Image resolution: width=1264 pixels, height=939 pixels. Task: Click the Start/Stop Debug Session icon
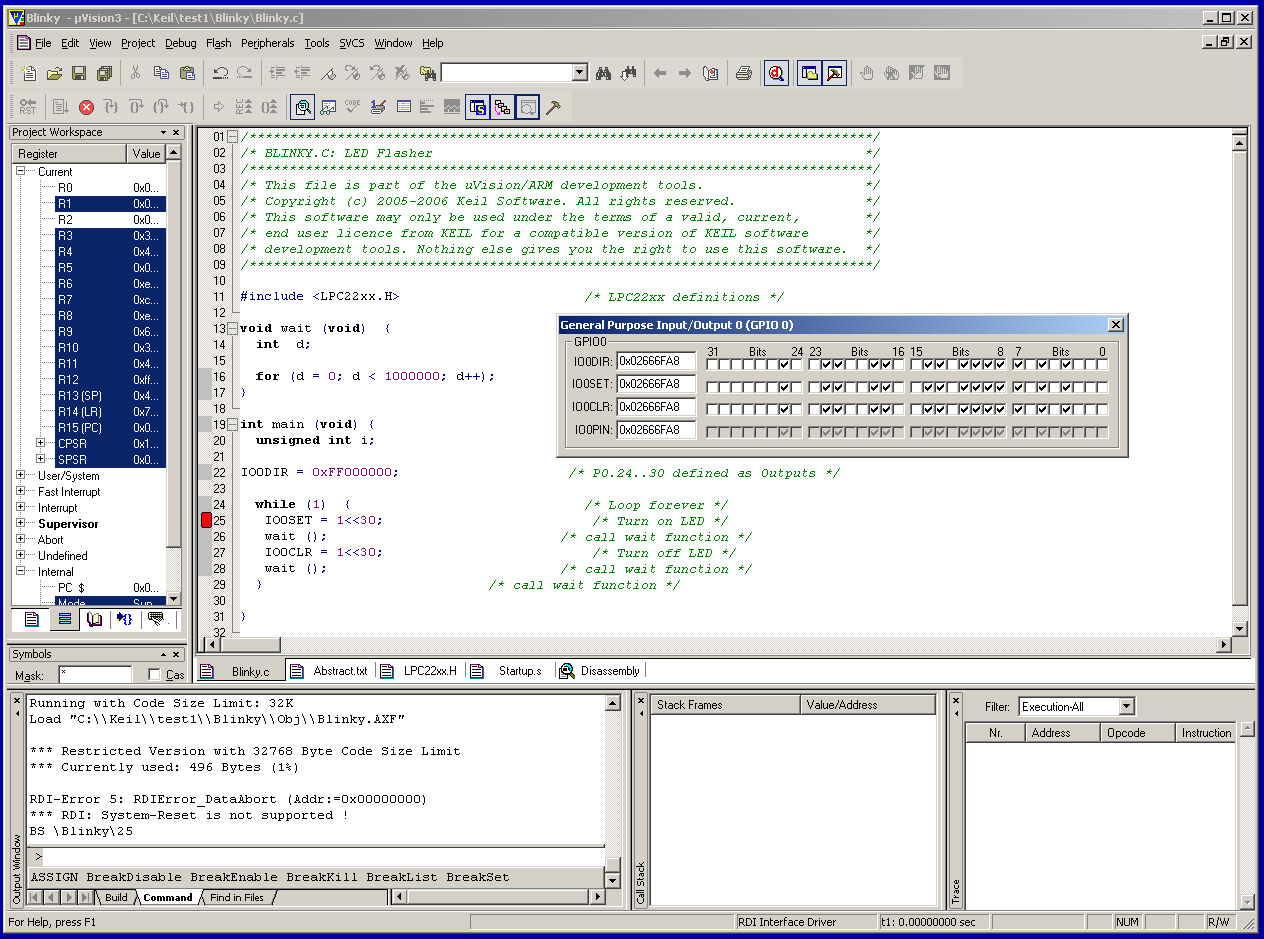tap(776, 73)
